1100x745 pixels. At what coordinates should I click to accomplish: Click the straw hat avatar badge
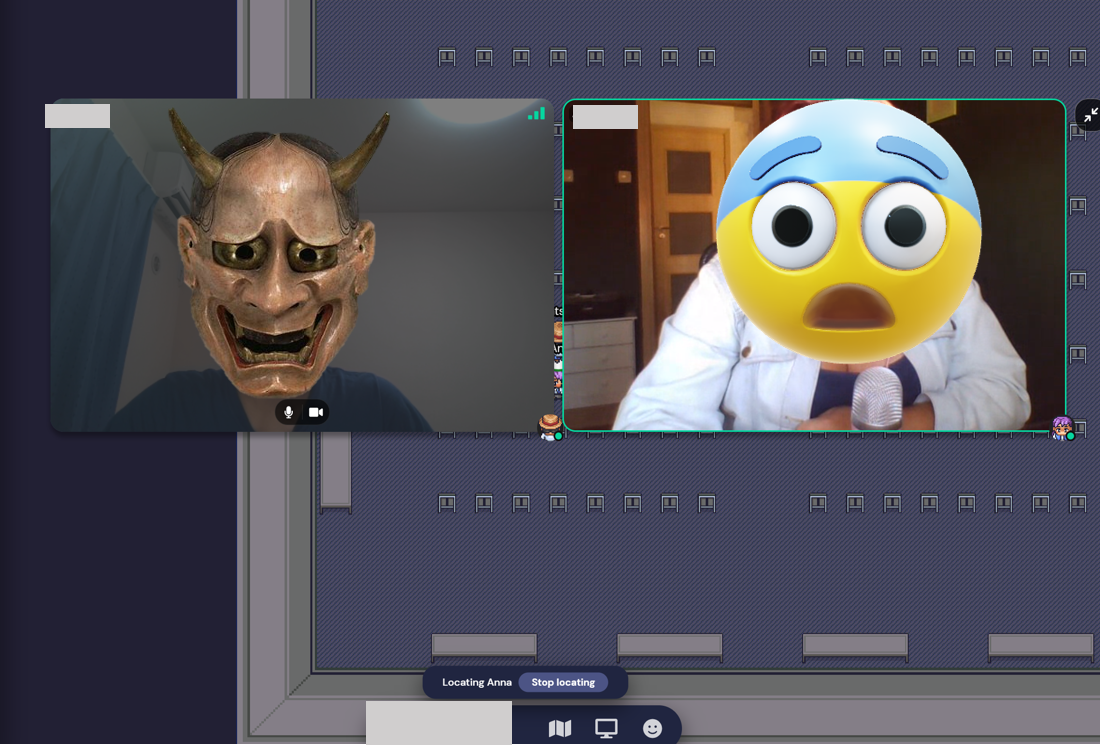[550, 427]
